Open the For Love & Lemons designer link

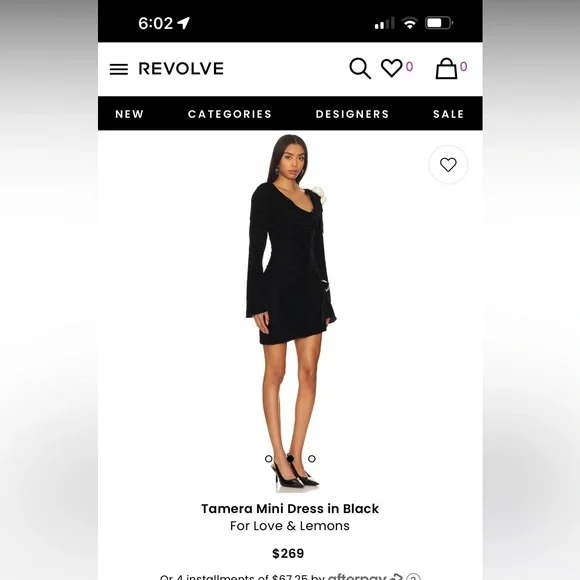290,526
